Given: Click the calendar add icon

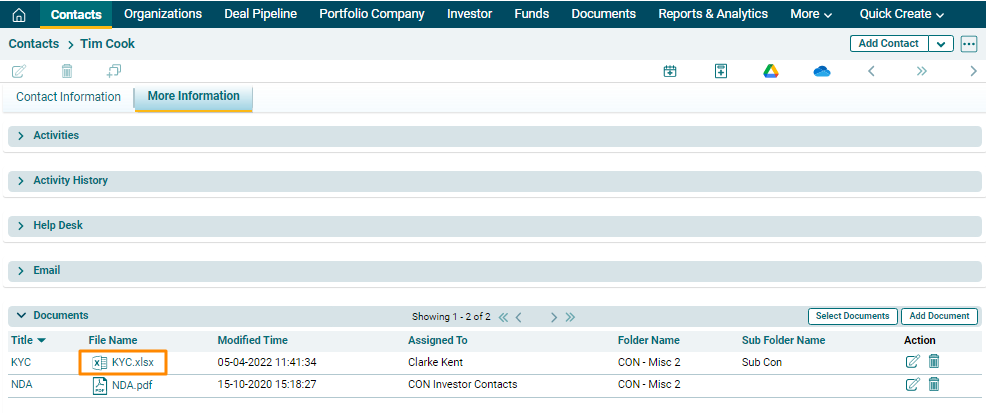Looking at the screenshot, I should [670, 71].
